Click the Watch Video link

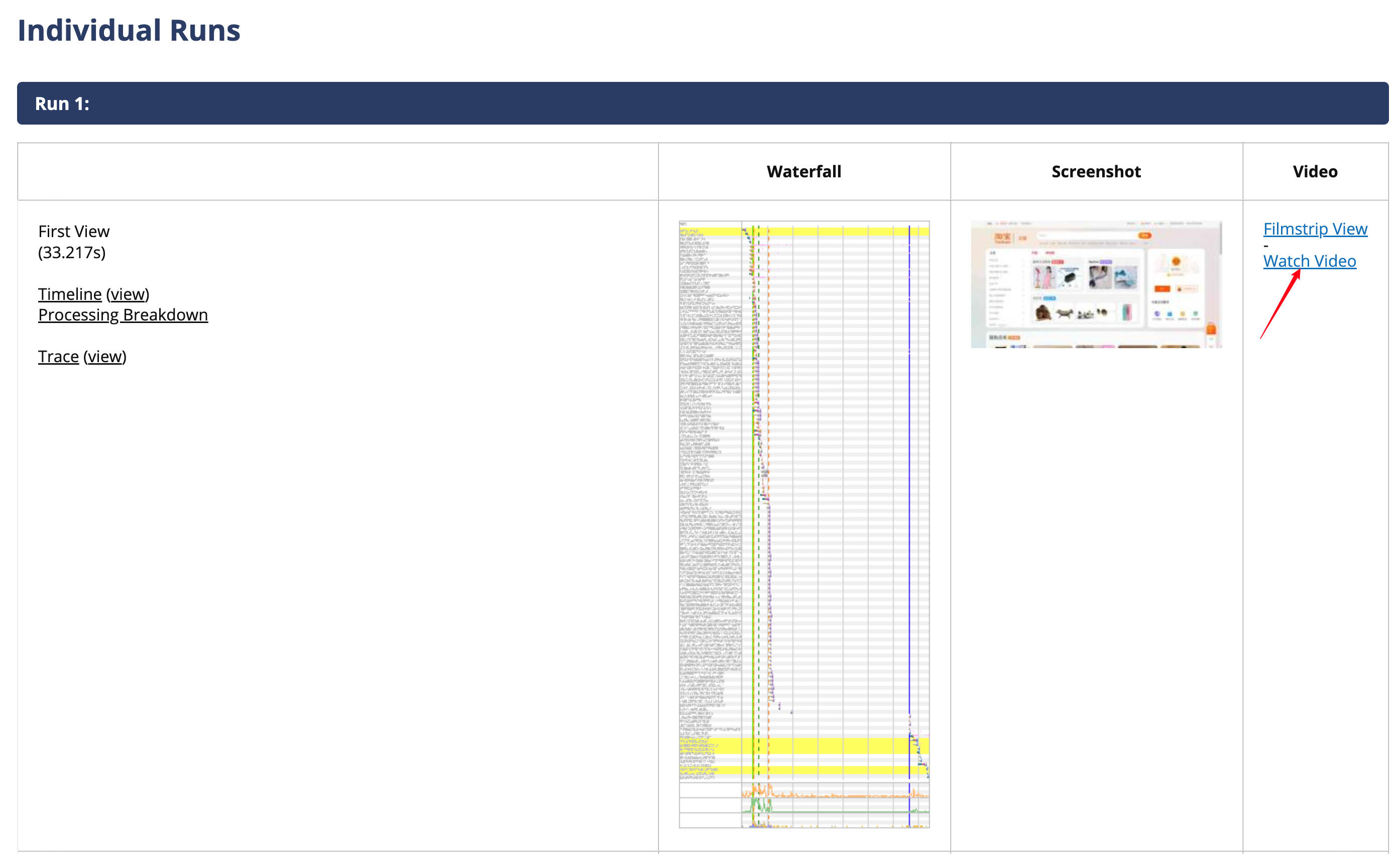tap(1310, 261)
